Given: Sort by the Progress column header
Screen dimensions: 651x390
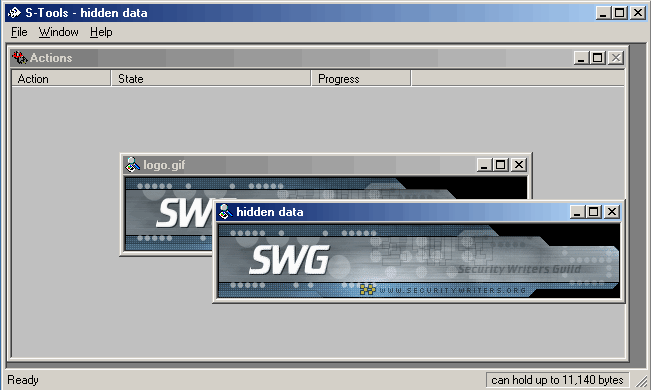Looking at the screenshot, I should point(361,78).
